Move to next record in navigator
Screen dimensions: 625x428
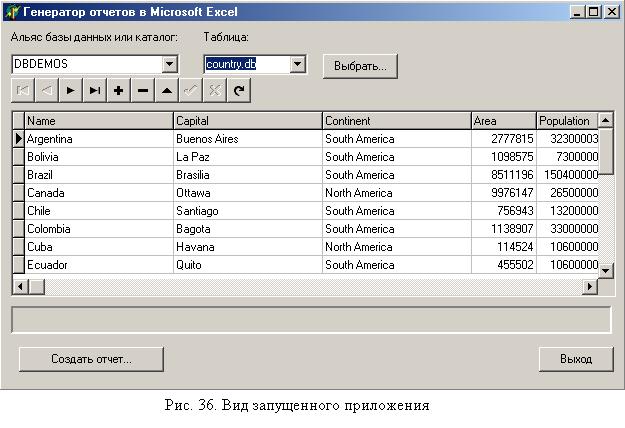[x=71, y=90]
